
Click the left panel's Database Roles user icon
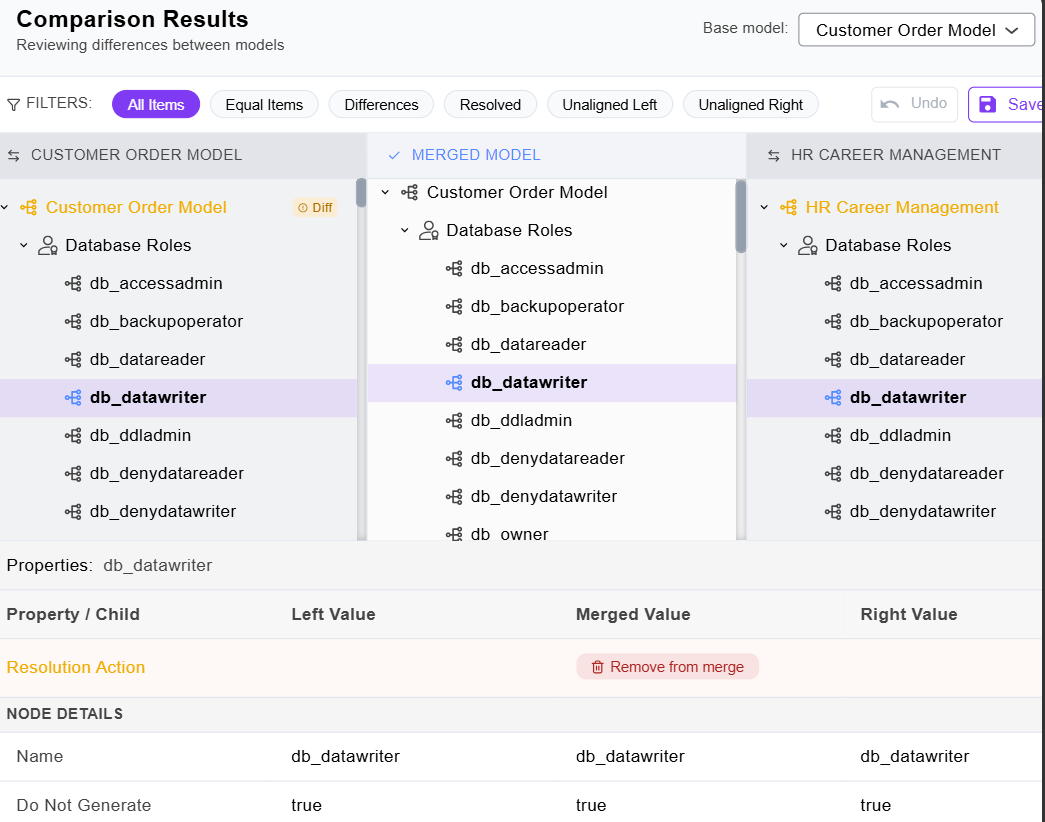tap(48, 245)
